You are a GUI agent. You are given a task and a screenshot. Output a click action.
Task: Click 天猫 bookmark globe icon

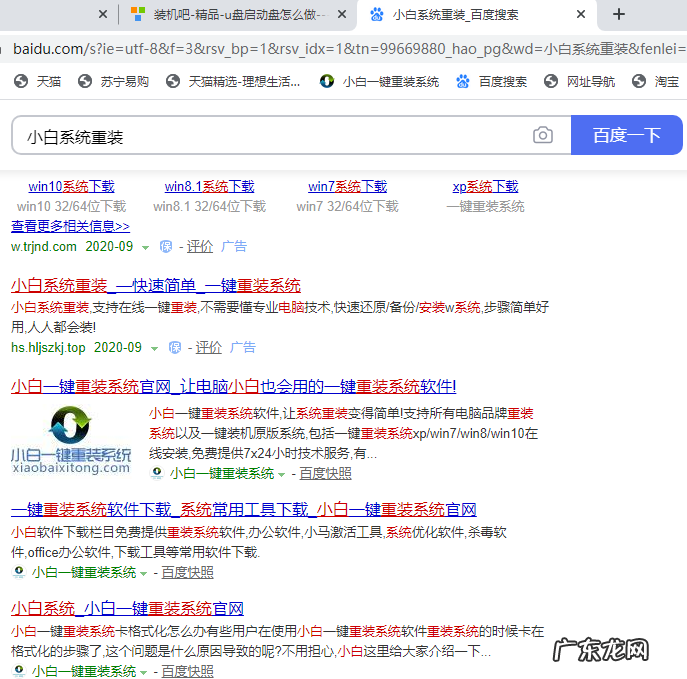[21, 81]
